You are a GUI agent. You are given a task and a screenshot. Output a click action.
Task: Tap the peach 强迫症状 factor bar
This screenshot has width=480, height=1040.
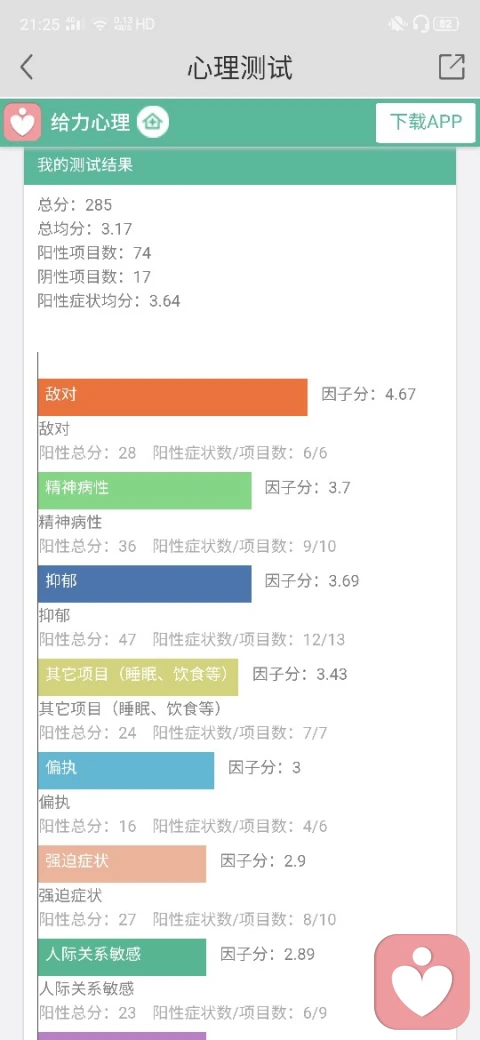click(x=122, y=864)
